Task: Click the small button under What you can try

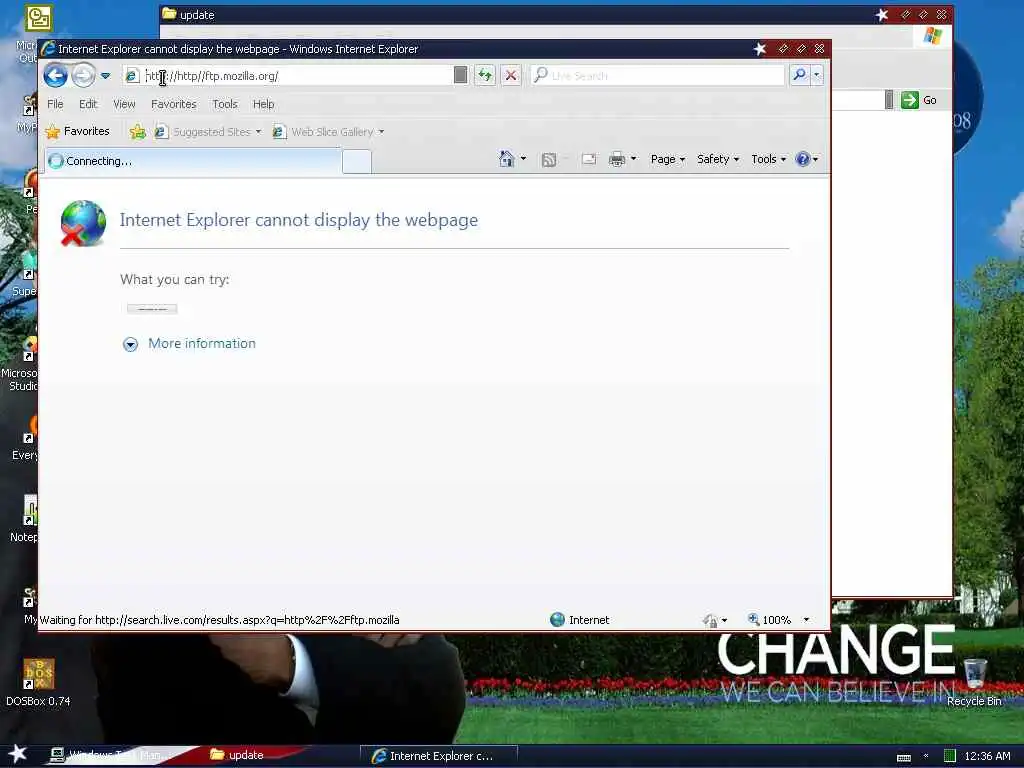Action: [x=152, y=309]
